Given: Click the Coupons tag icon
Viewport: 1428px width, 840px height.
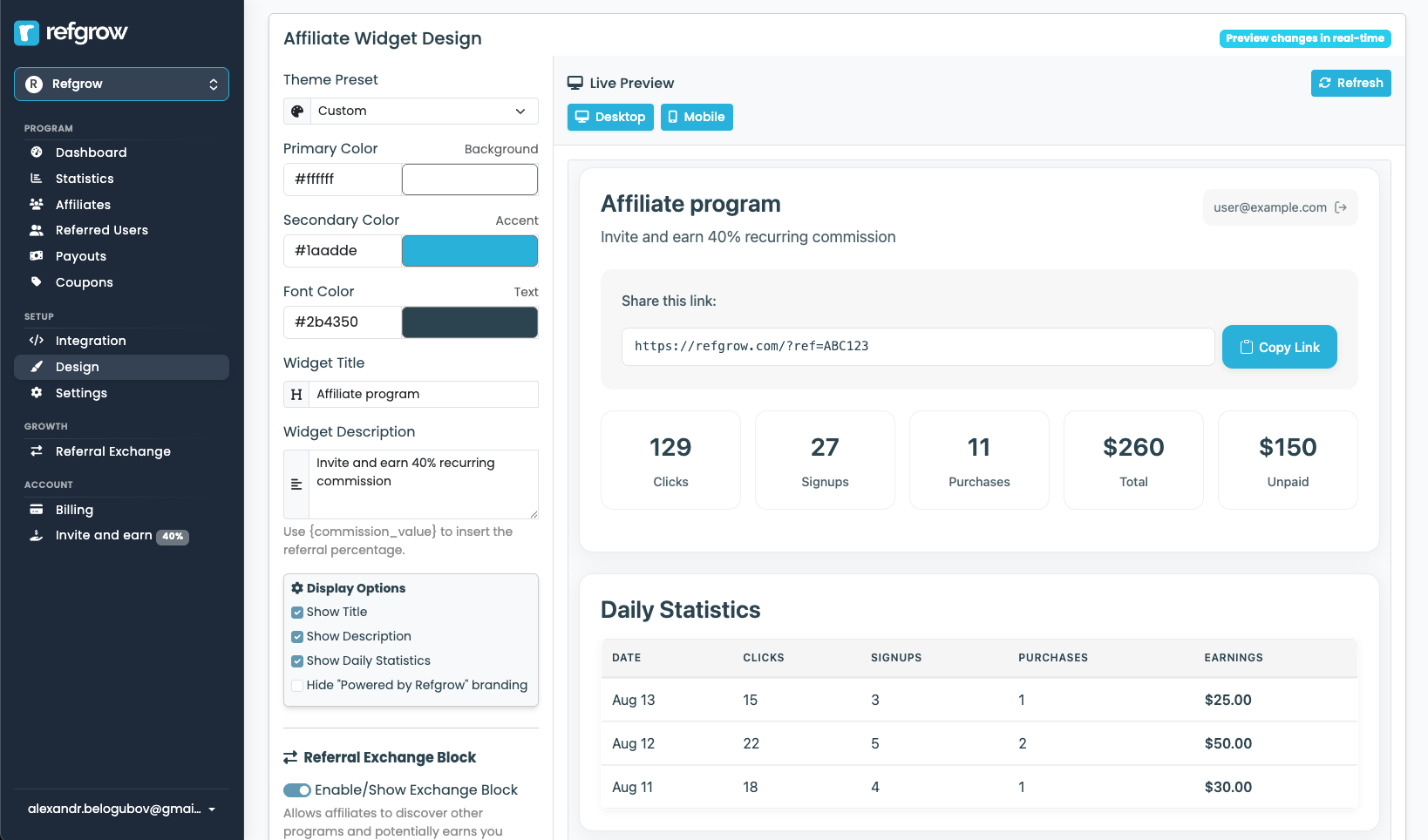Looking at the screenshot, I should click(x=37, y=282).
